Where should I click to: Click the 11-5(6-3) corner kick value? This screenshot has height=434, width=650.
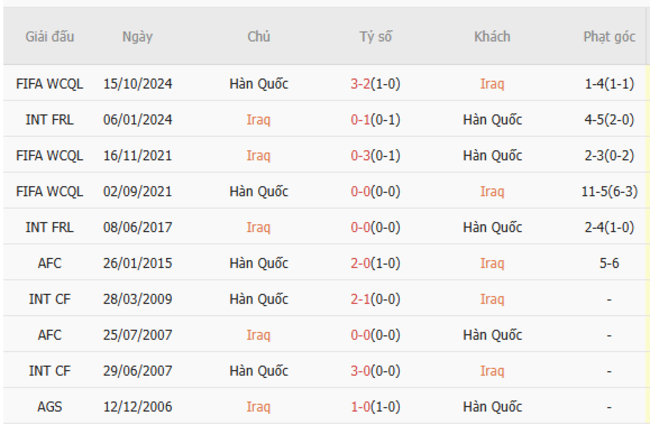coord(609,192)
